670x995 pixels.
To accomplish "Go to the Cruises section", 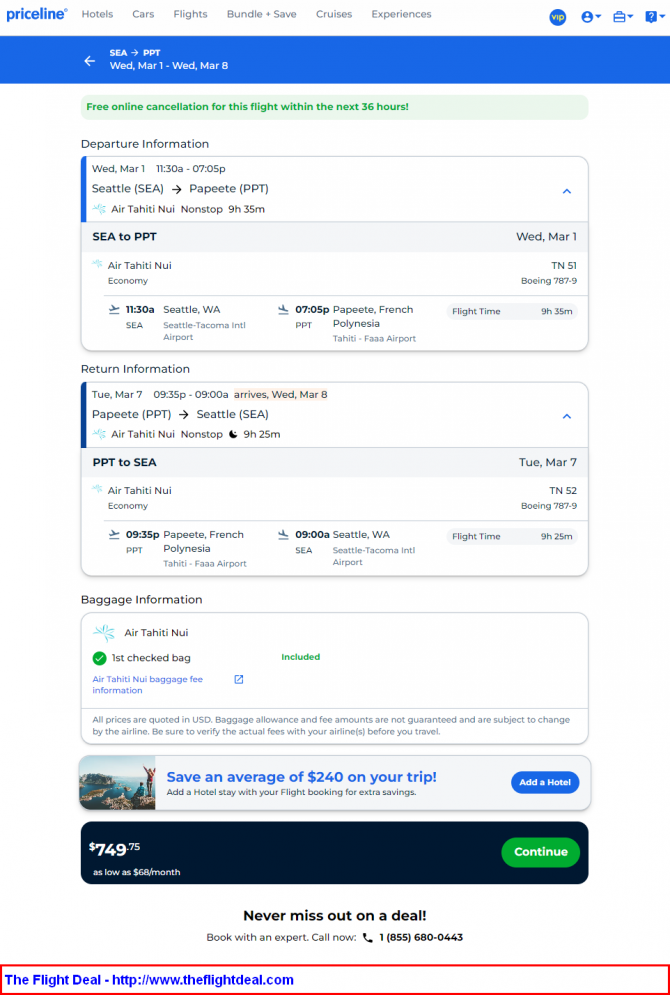I will pos(334,14).
